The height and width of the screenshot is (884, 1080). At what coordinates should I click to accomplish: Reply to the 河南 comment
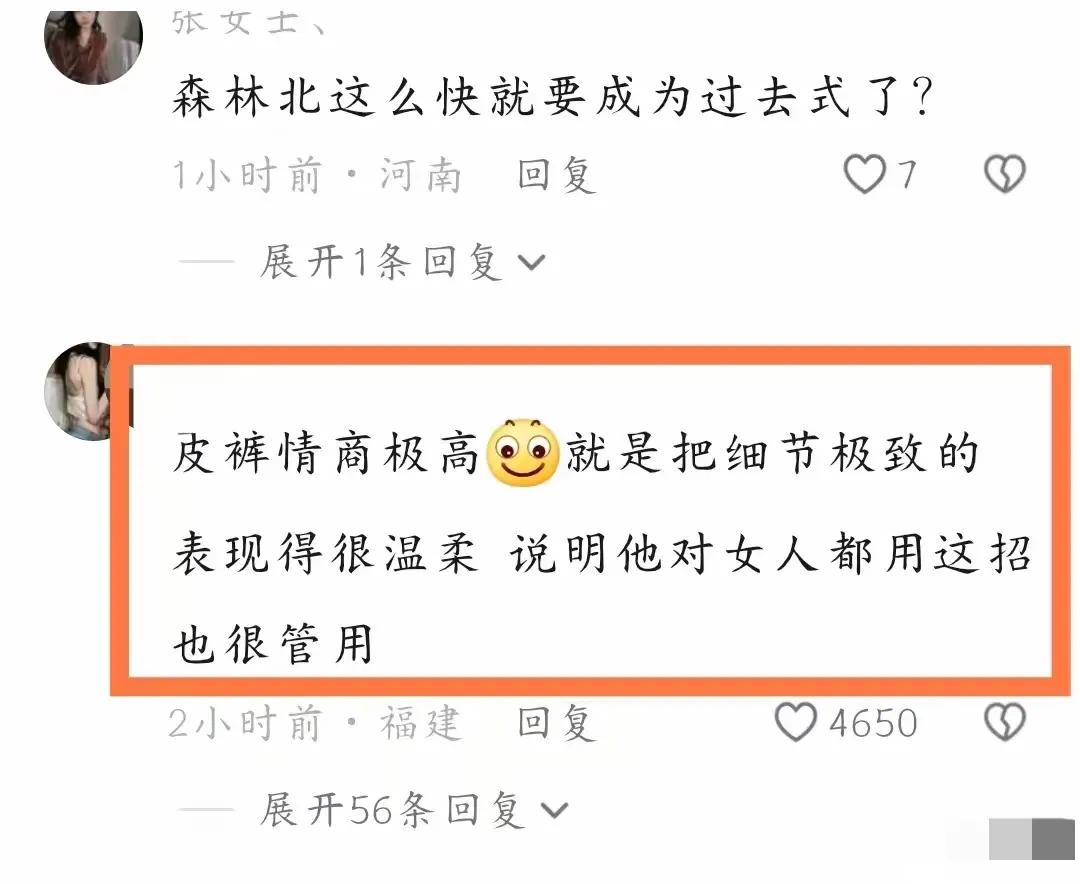point(556,174)
